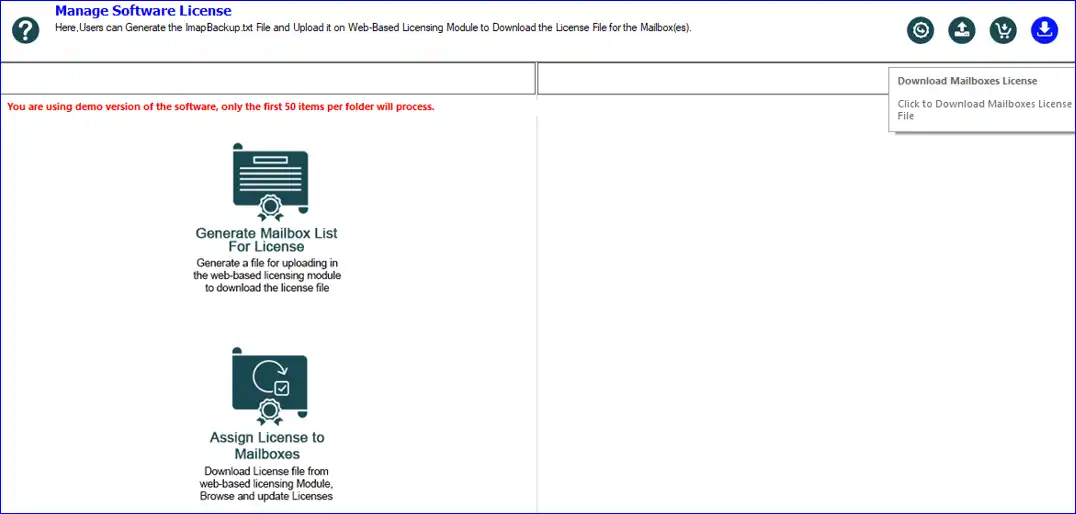Click the ImapBackup.txt instruction text in header

[372, 27]
